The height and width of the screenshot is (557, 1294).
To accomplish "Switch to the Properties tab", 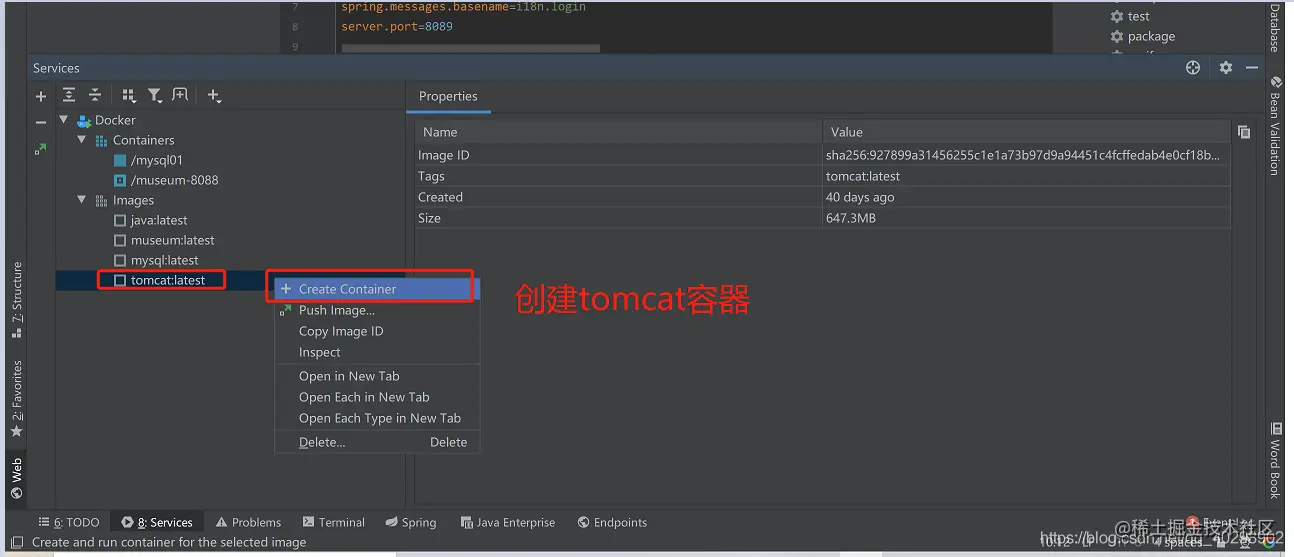I will pos(448,96).
